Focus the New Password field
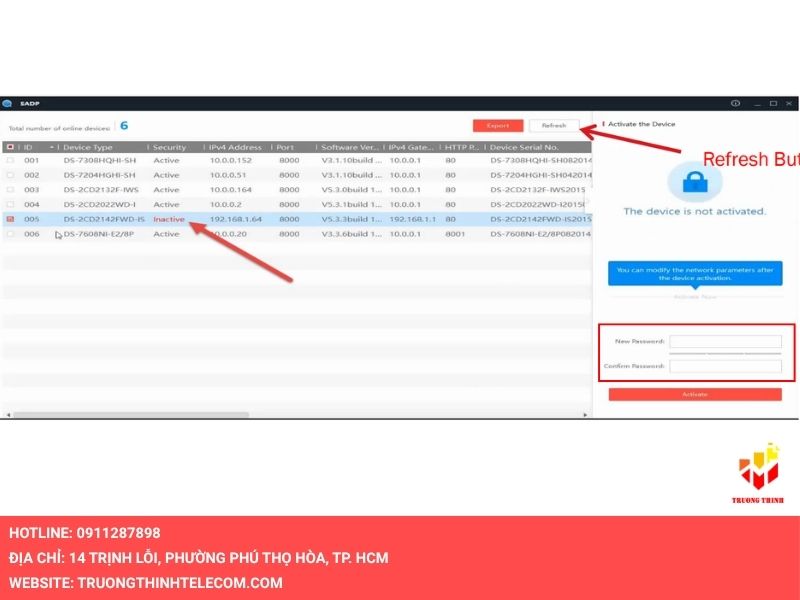 coord(725,341)
